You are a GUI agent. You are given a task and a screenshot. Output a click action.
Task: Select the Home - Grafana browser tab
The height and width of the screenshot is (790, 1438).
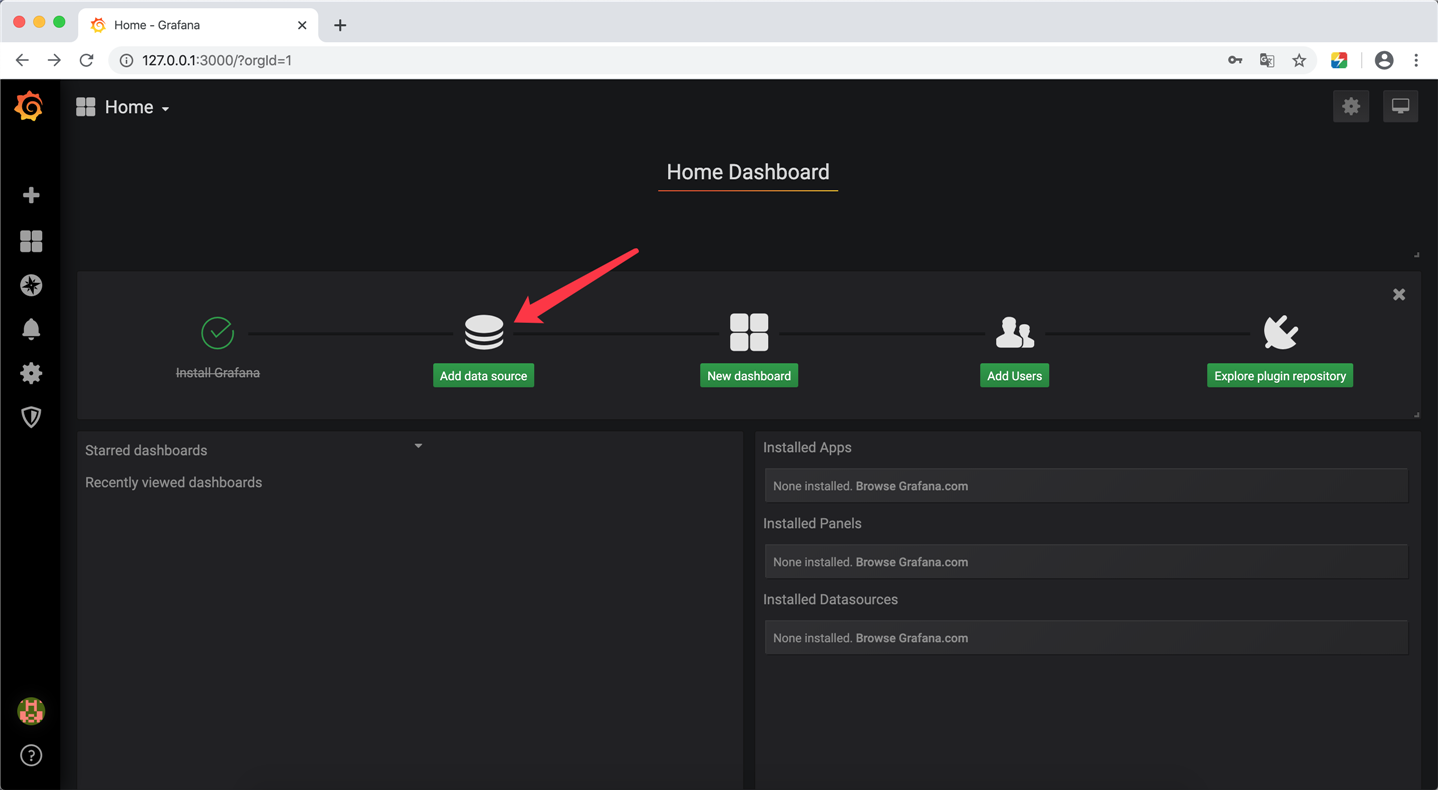198,25
